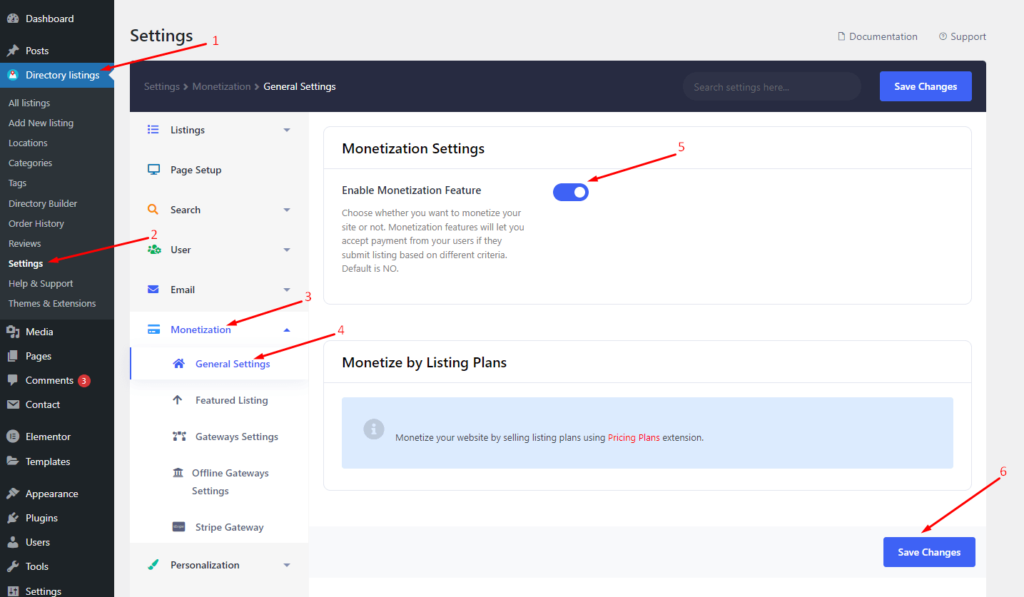This screenshot has height=597, width=1024.
Task: Click the Users person icon
Action: pyautogui.click(x=12, y=541)
